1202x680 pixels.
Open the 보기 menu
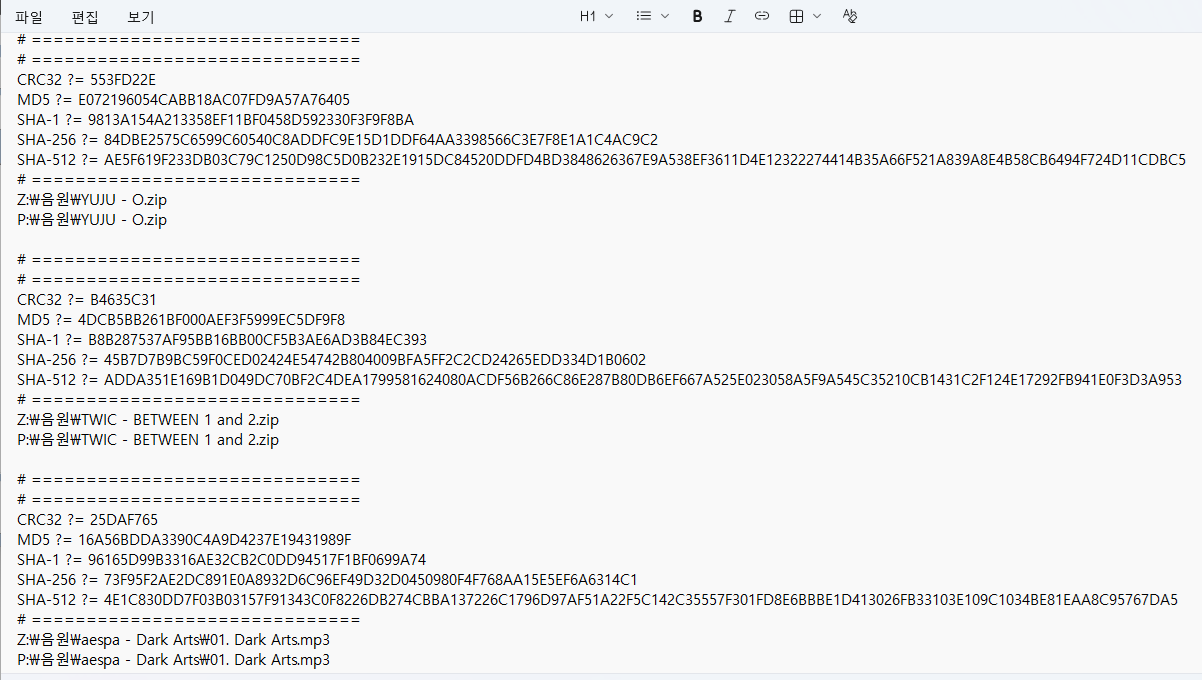(141, 17)
